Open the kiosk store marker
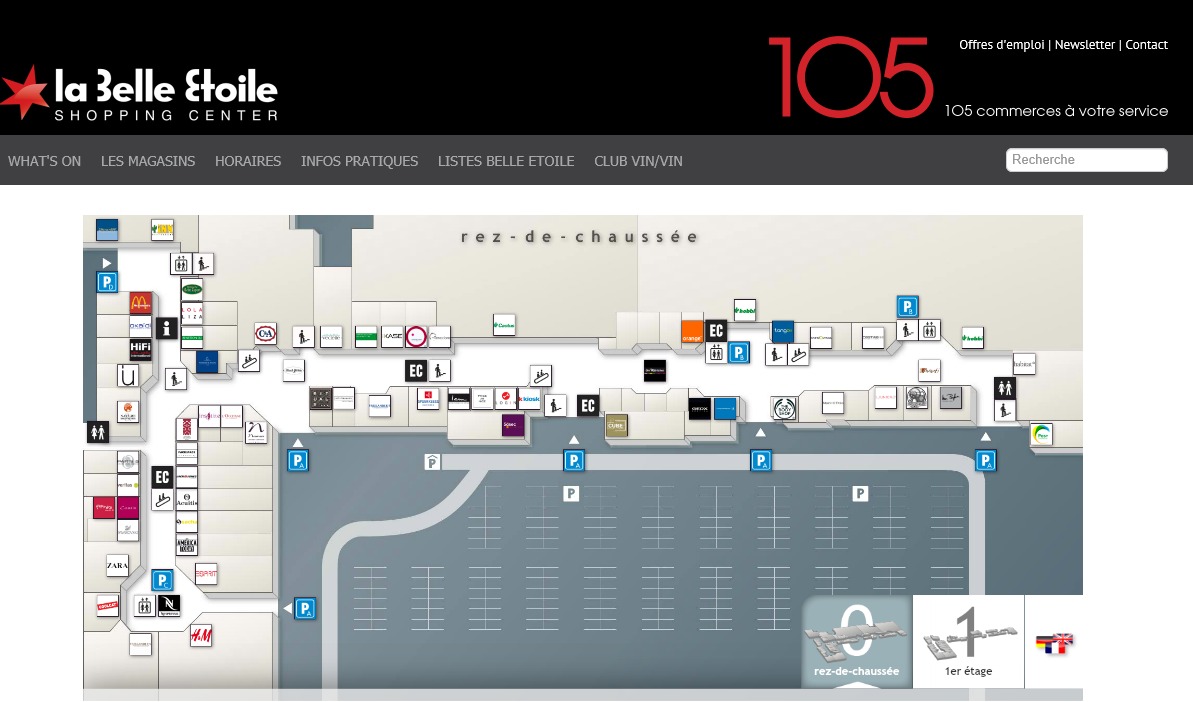1193x702 pixels. 530,399
